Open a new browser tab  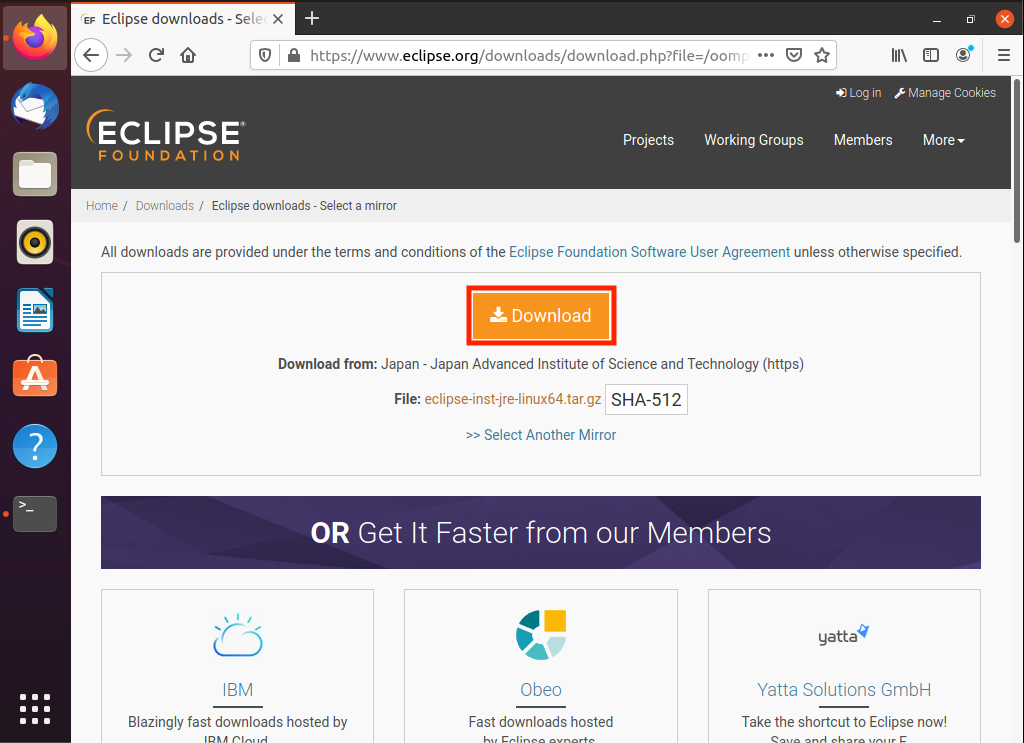coord(312,18)
